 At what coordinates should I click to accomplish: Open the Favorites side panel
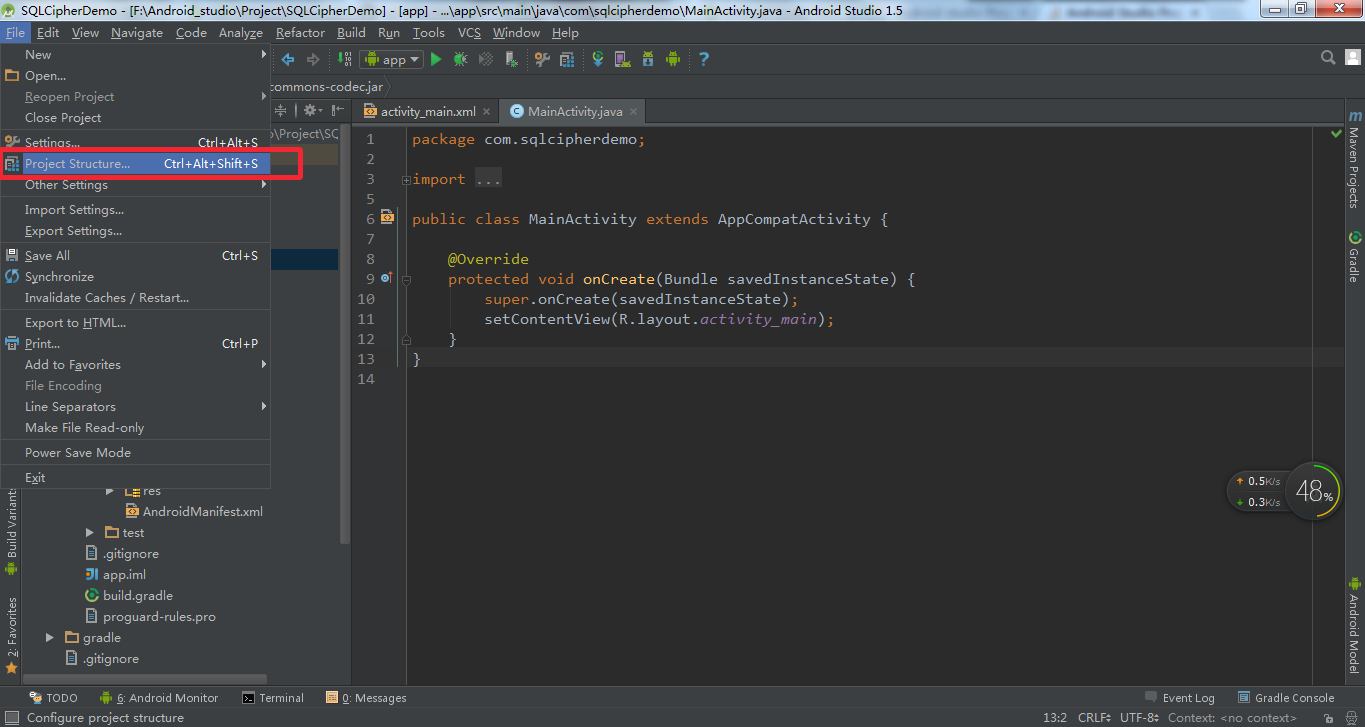[11, 636]
